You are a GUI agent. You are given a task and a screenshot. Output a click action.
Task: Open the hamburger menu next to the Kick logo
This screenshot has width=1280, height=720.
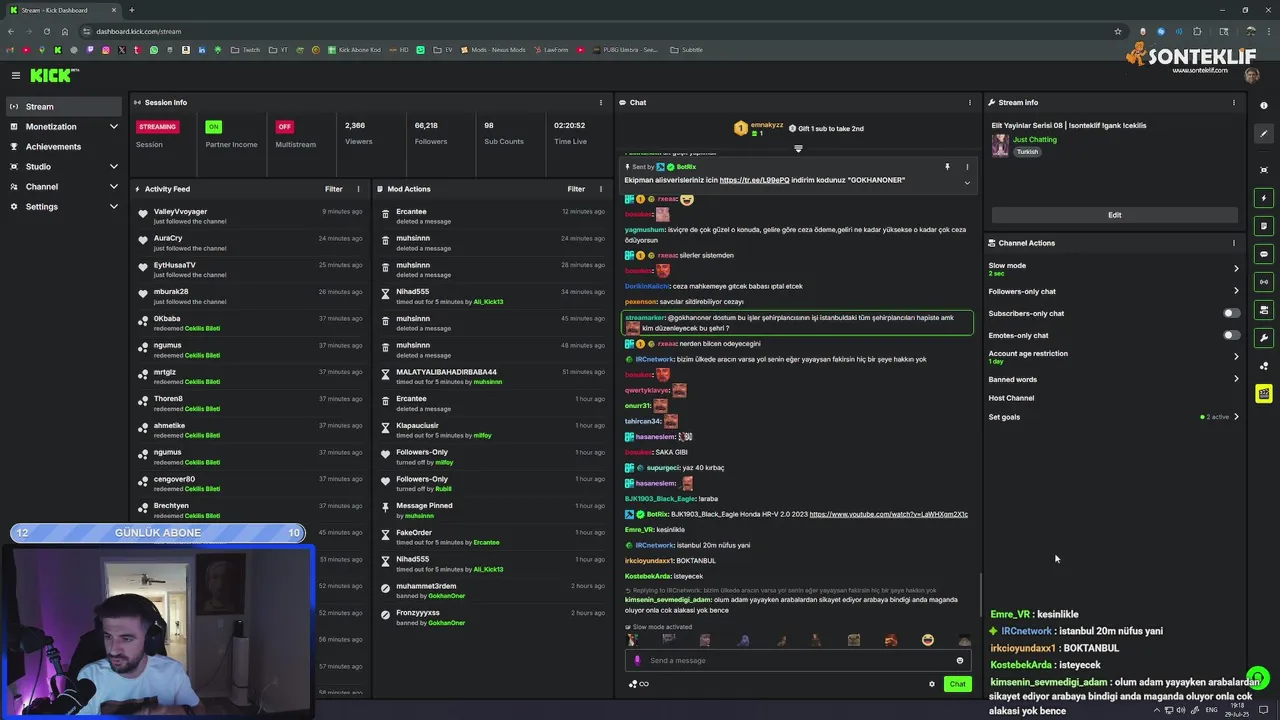click(16, 75)
